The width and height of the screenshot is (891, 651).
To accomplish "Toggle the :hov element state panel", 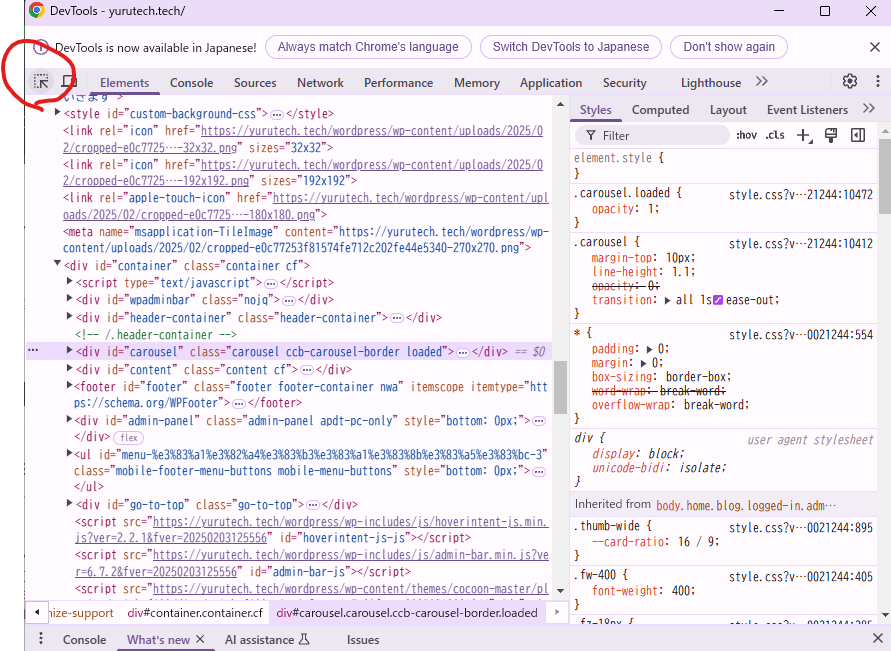I will [x=746, y=136].
